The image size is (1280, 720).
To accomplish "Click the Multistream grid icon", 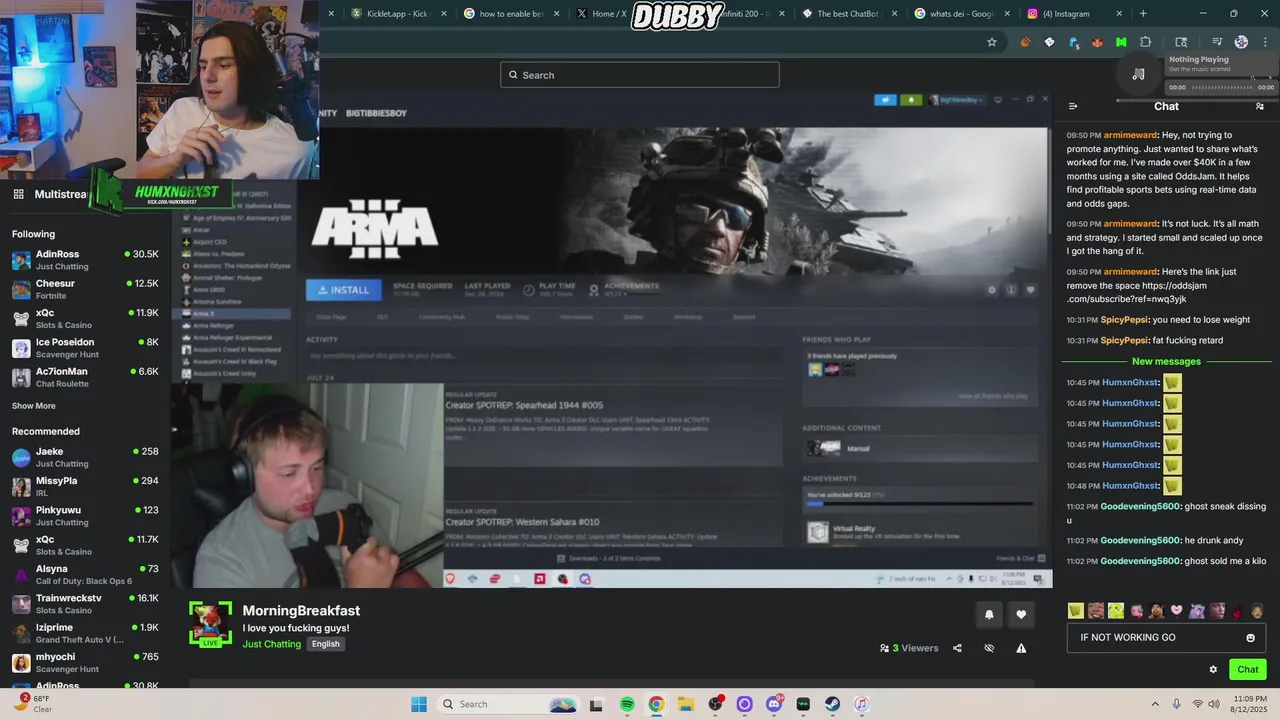I will click(x=18, y=194).
